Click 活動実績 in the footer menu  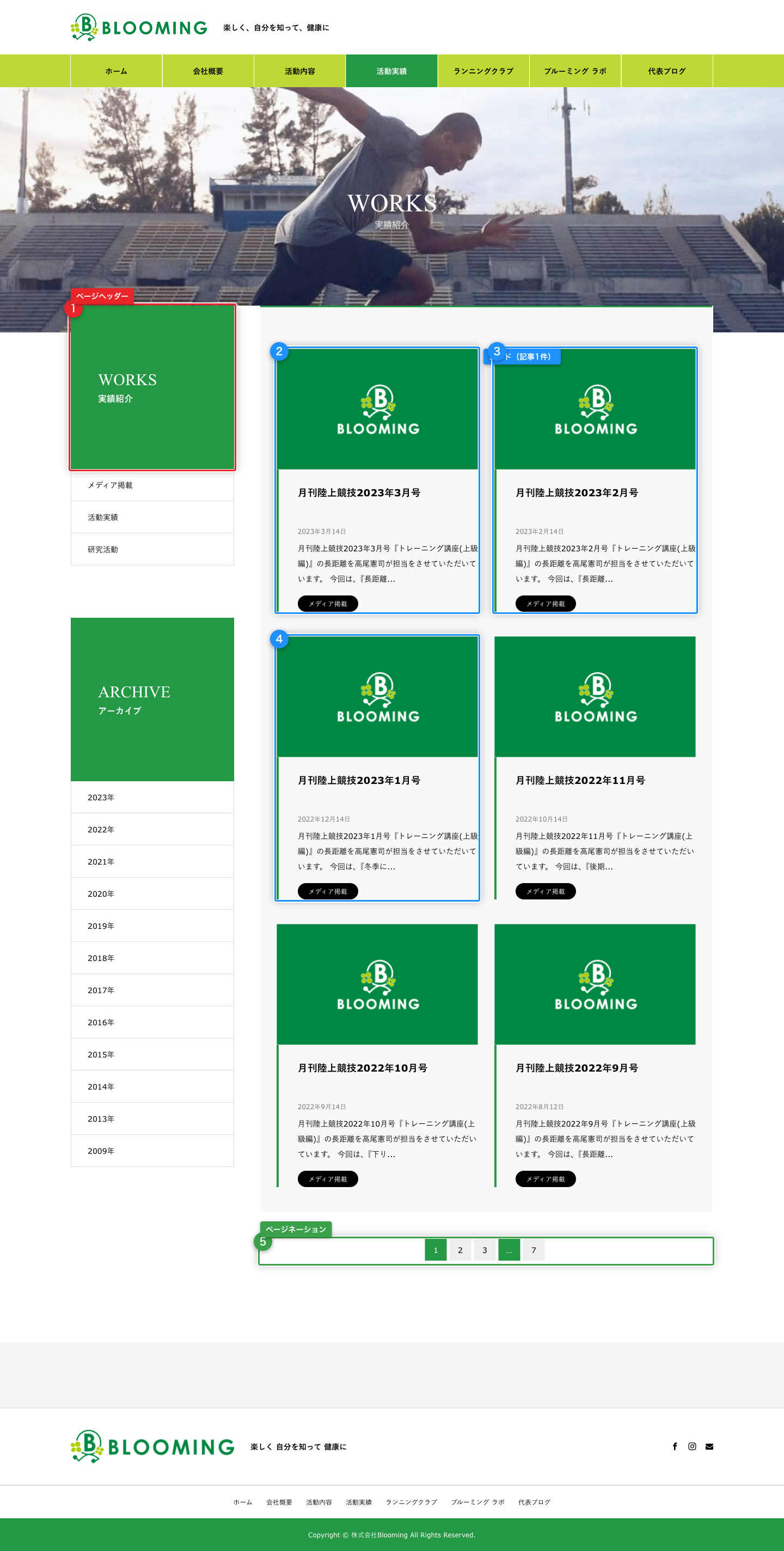pyautogui.click(x=359, y=1502)
